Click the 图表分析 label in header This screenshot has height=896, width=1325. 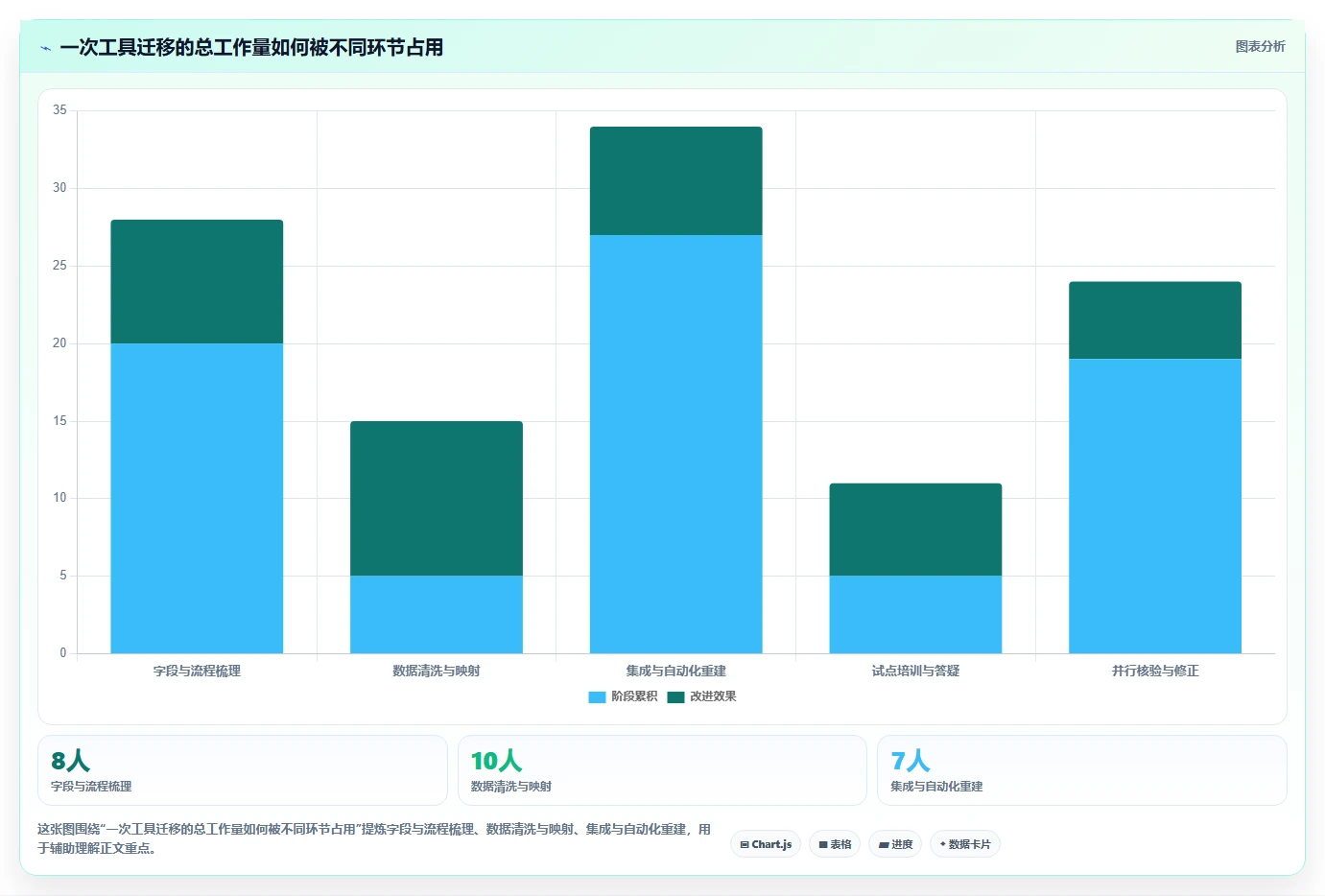1260,46
